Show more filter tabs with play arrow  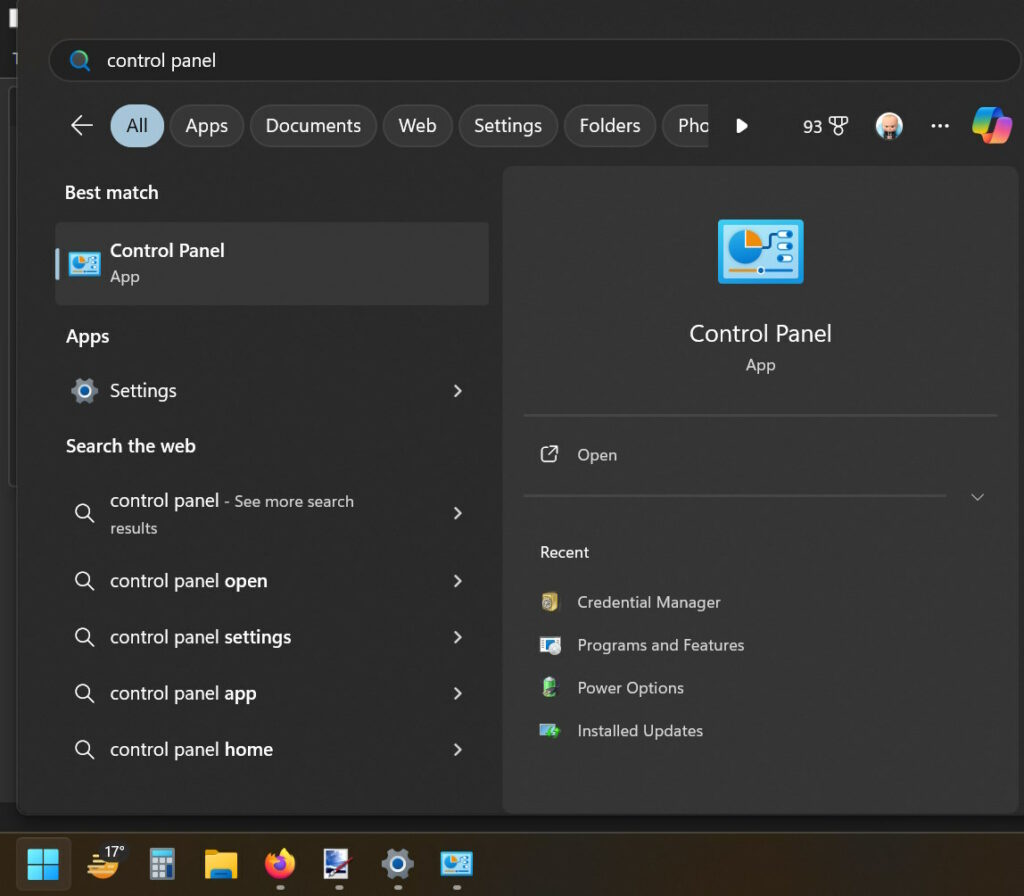pyautogui.click(x=741, y=125)
